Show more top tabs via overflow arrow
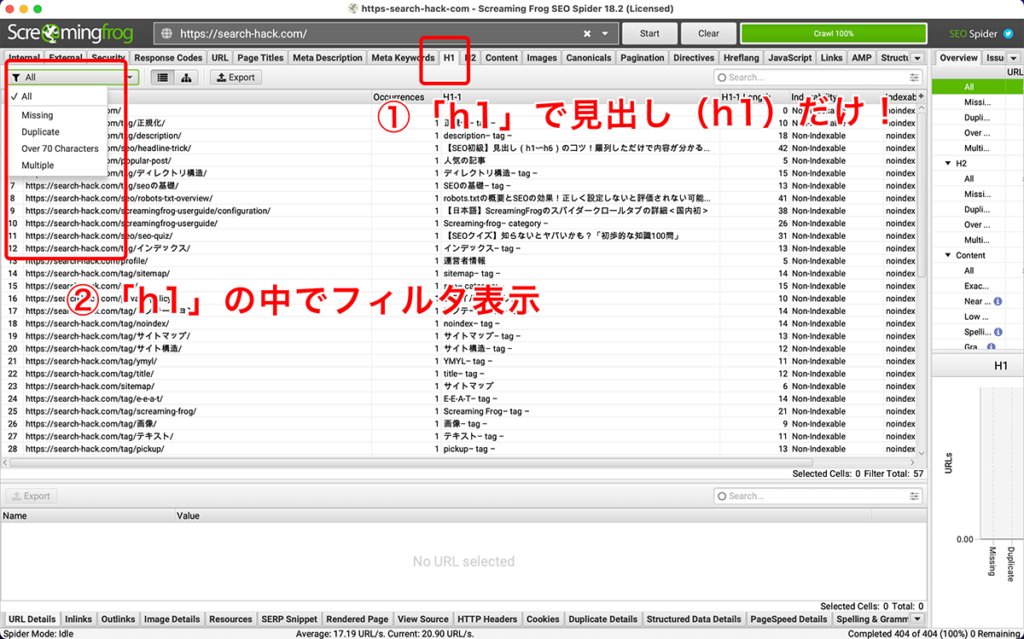Image resolution: width=1024 pixels, height=639 pixels. click(x=918, y=58)
